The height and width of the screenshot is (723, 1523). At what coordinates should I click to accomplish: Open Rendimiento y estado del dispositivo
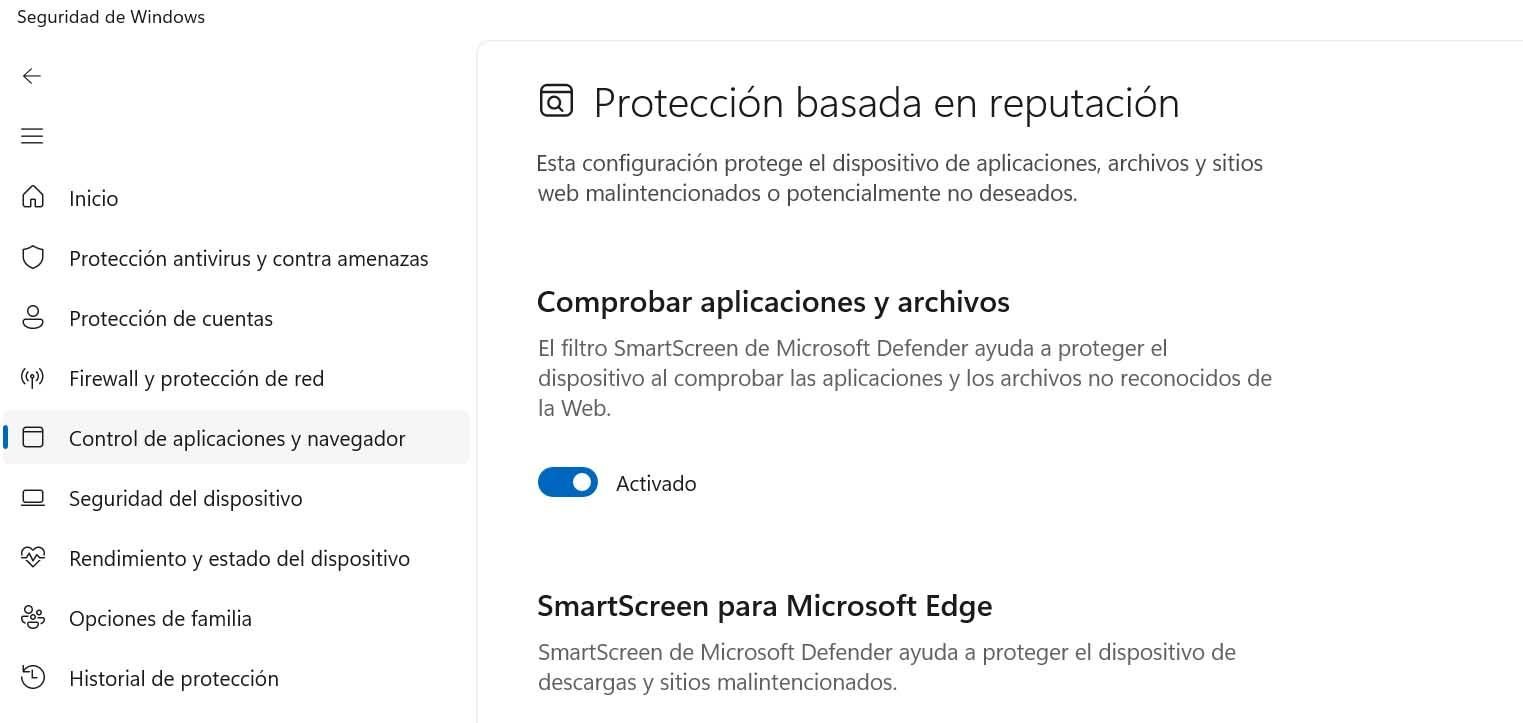tap(239, 559)
